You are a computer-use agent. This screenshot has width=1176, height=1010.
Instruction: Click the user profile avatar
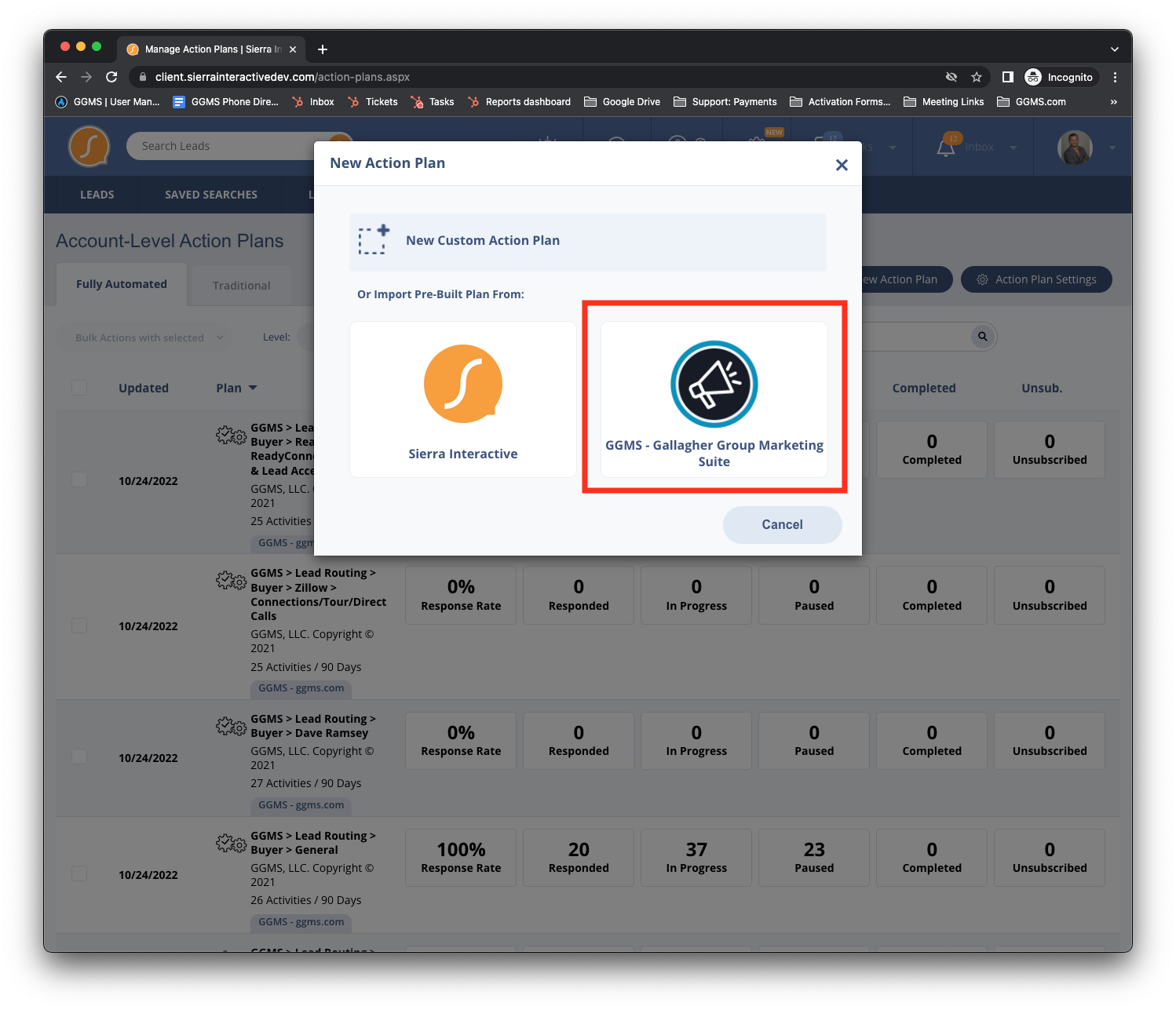click(1075, 147)
